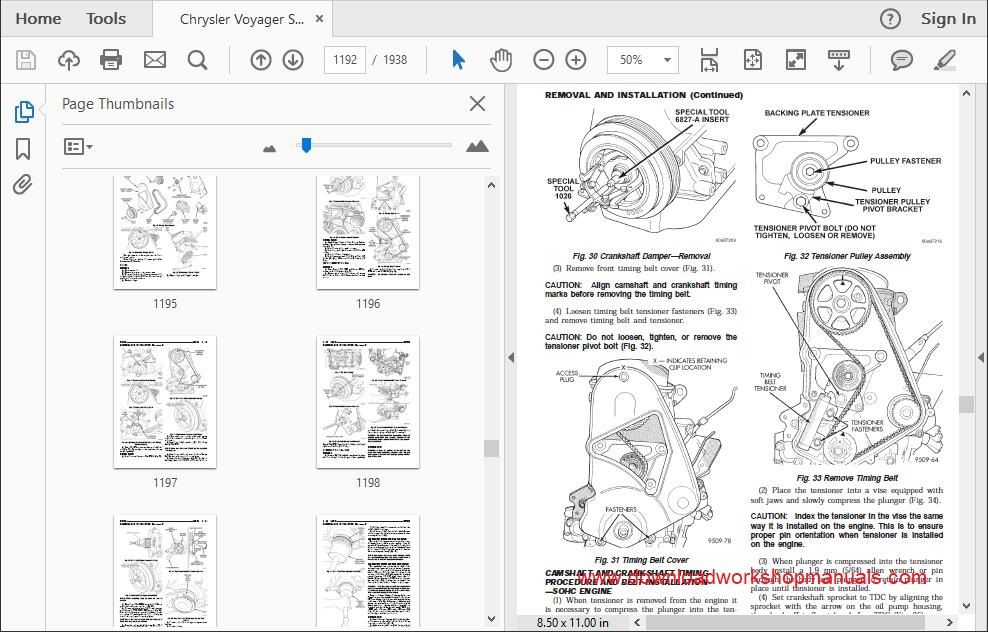Print the document

(x=111, y=60)
